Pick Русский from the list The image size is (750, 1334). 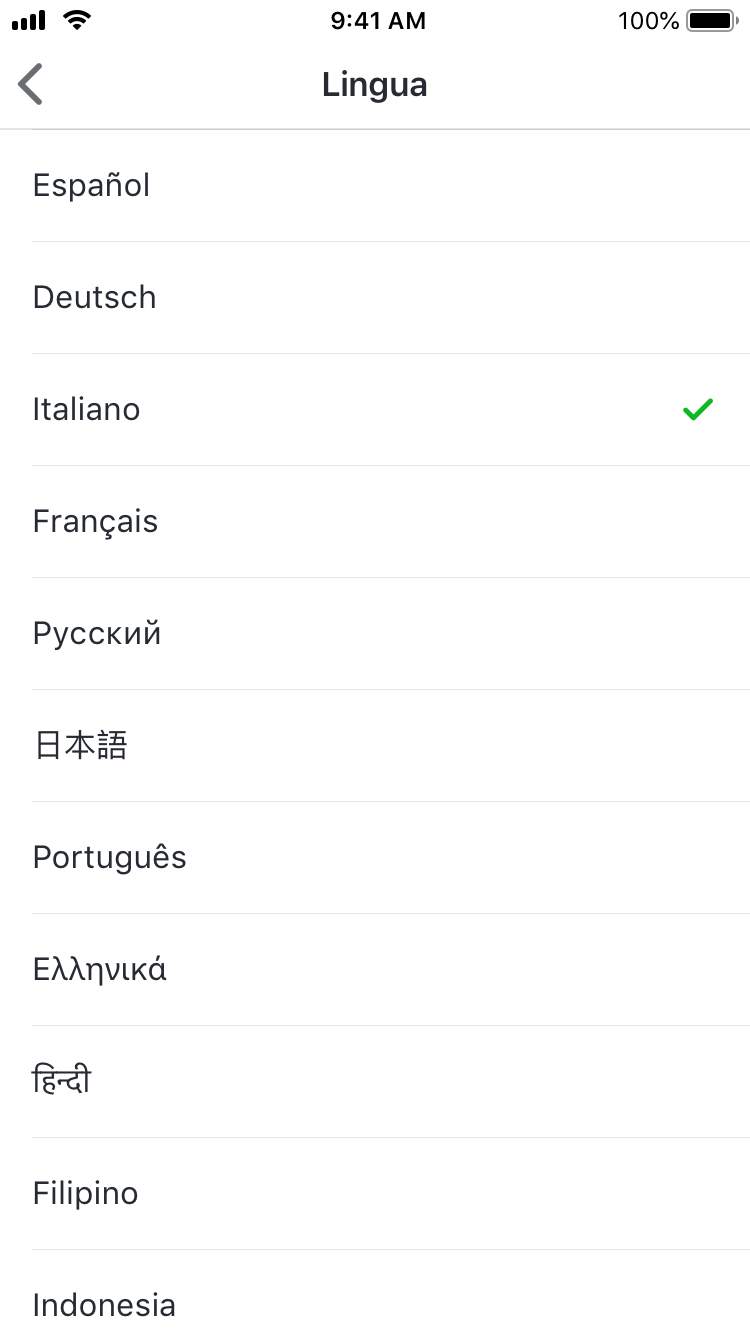pos(97,633)
